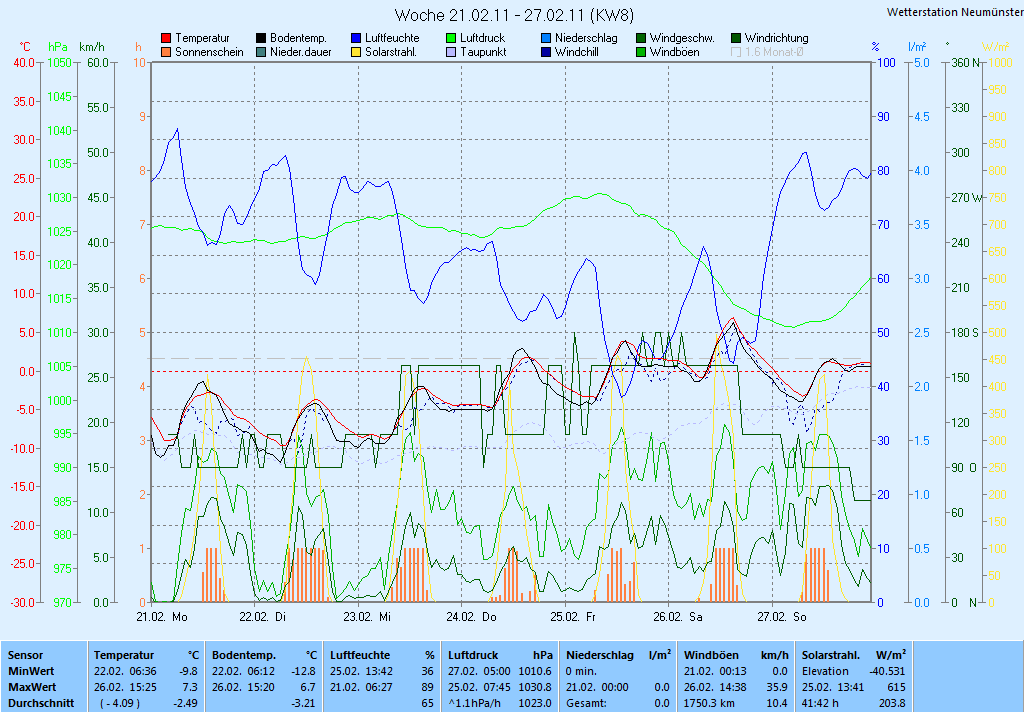Click the Elevation value -40.531
The width and height of the screenshot is (1024, 712).
(x=888, y=671)
